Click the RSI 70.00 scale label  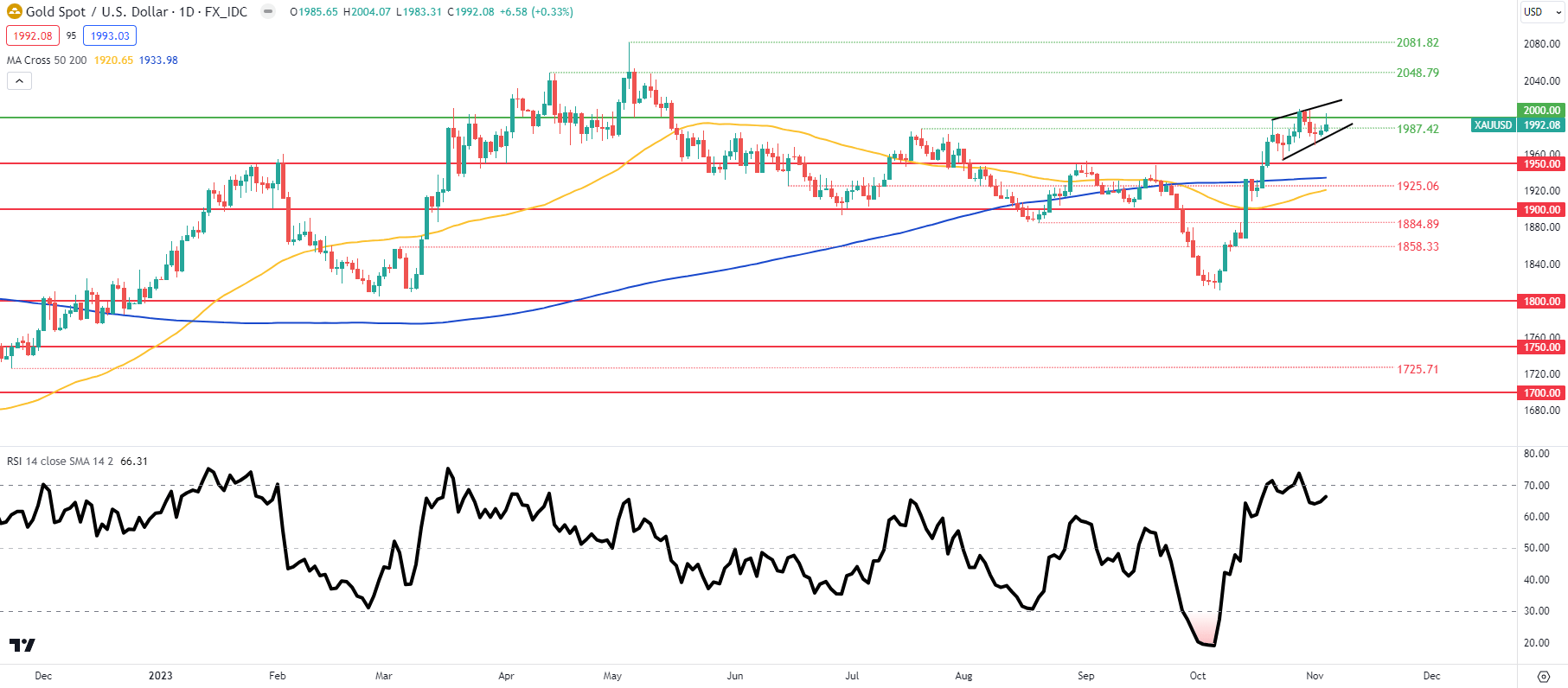[1536, 486]
